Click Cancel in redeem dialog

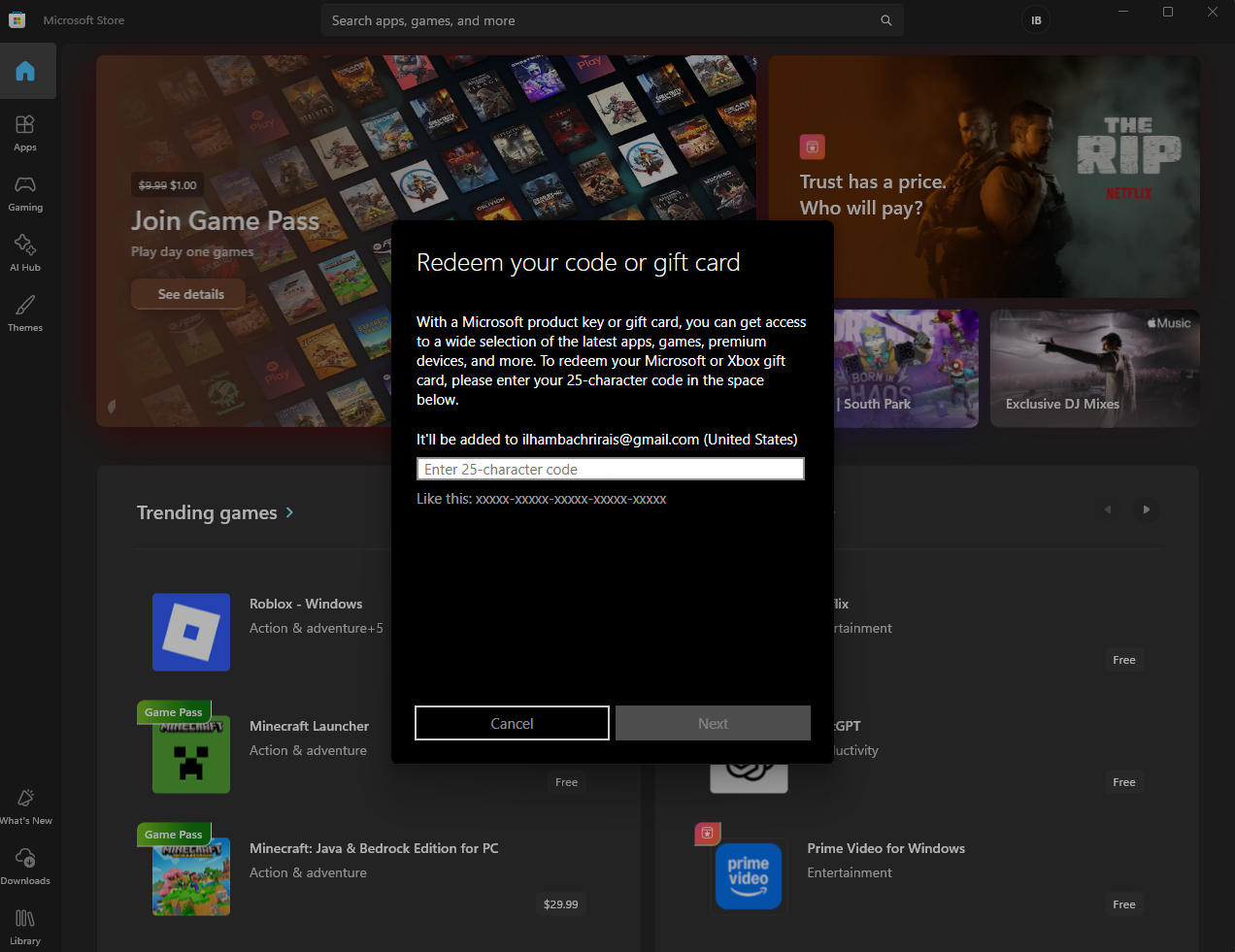click(x=512, y=723)
